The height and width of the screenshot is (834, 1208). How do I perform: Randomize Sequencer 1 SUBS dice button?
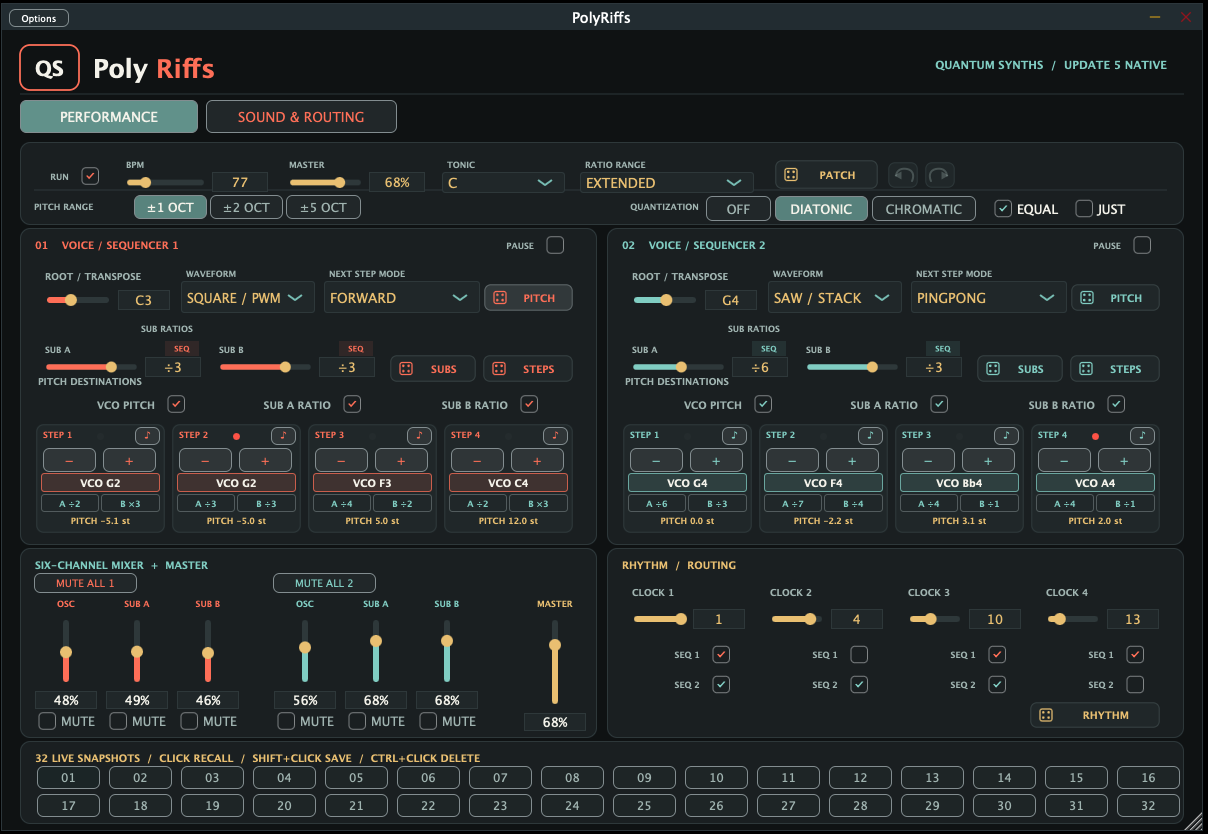click(433, 369)
